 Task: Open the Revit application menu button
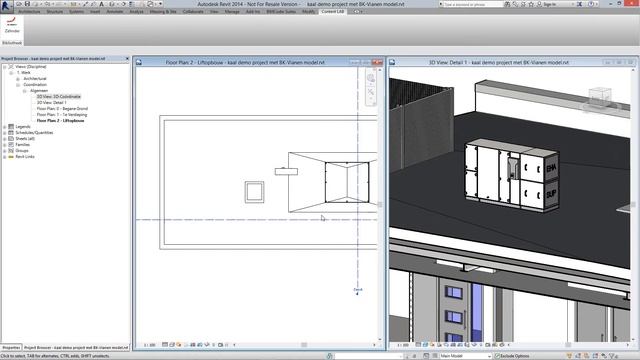click(x=6, y=6)
